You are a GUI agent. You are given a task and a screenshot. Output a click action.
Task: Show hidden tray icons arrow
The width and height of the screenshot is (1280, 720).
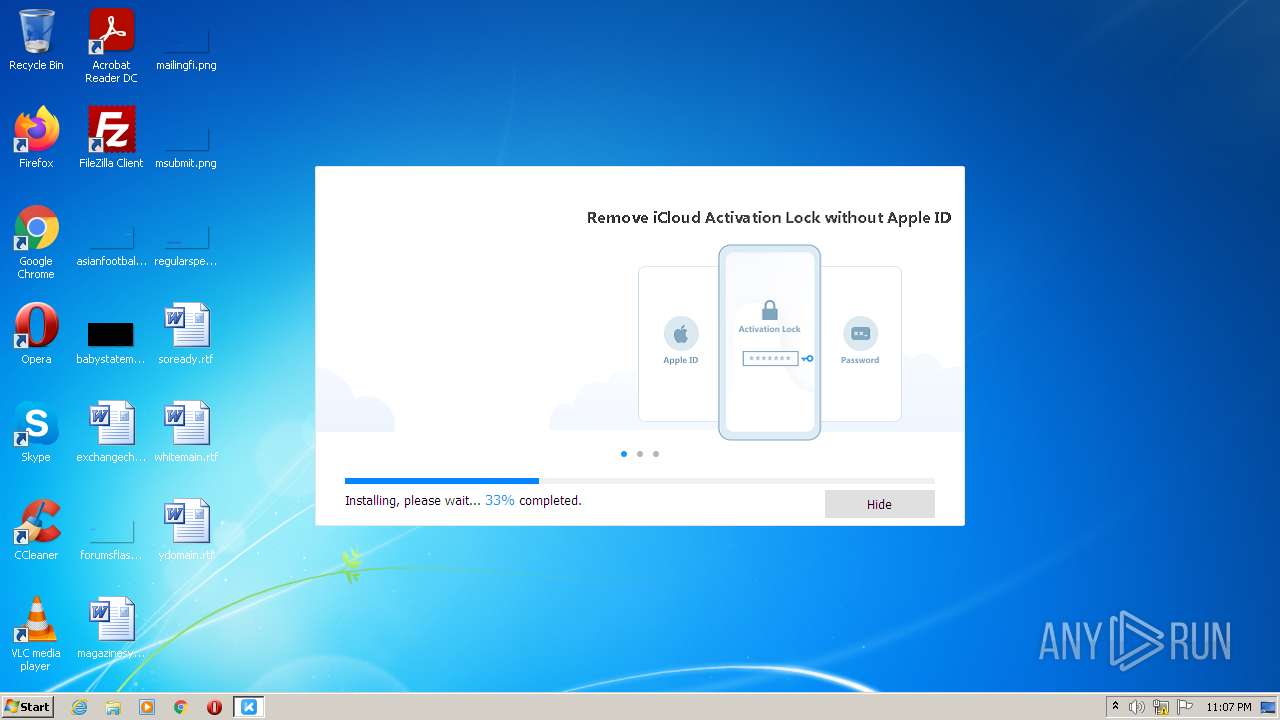[1115, 707]
